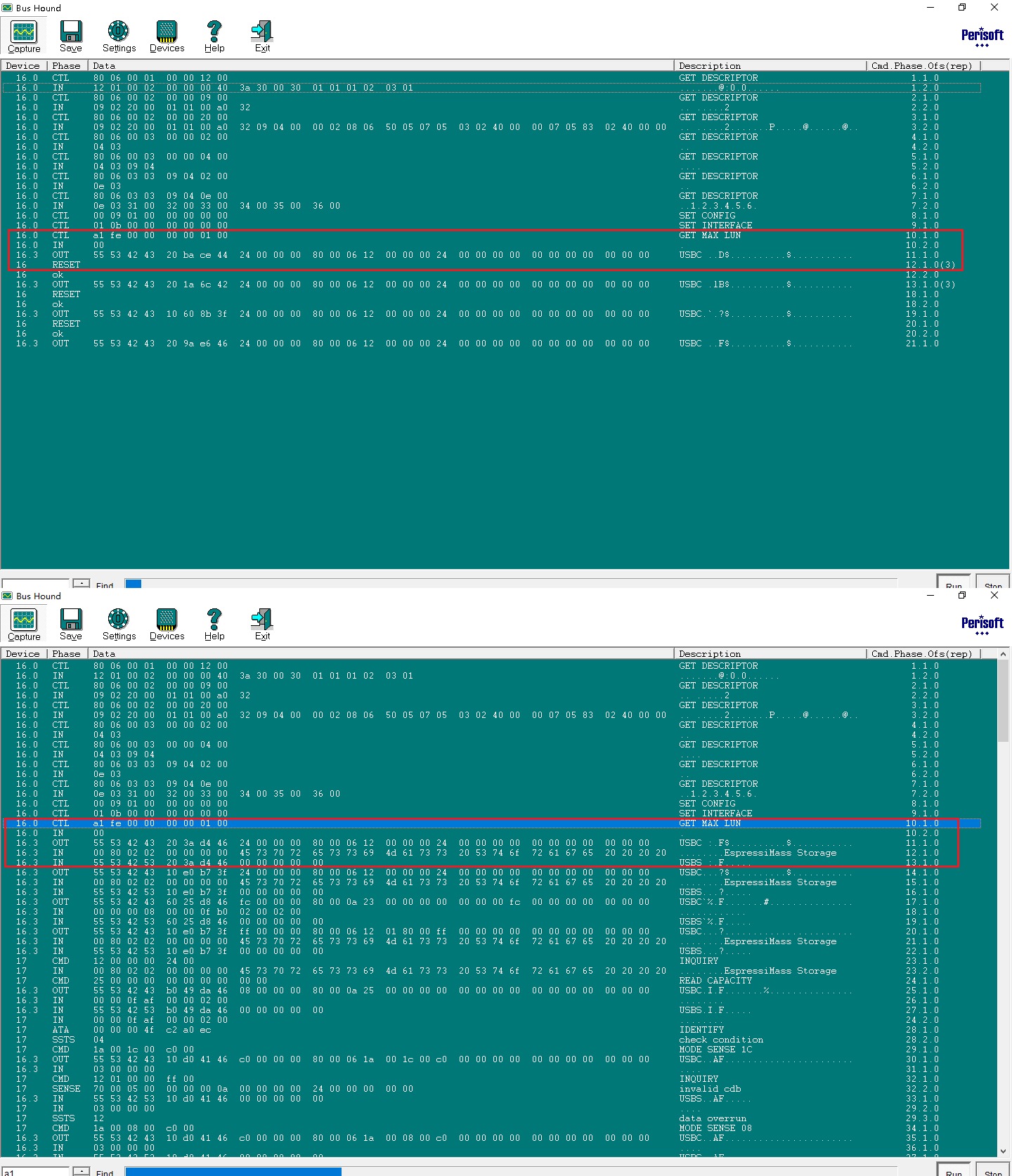Click ATA phase cell in lower window
This screenshot has height=1176, width=1012.
[60, 1030]
